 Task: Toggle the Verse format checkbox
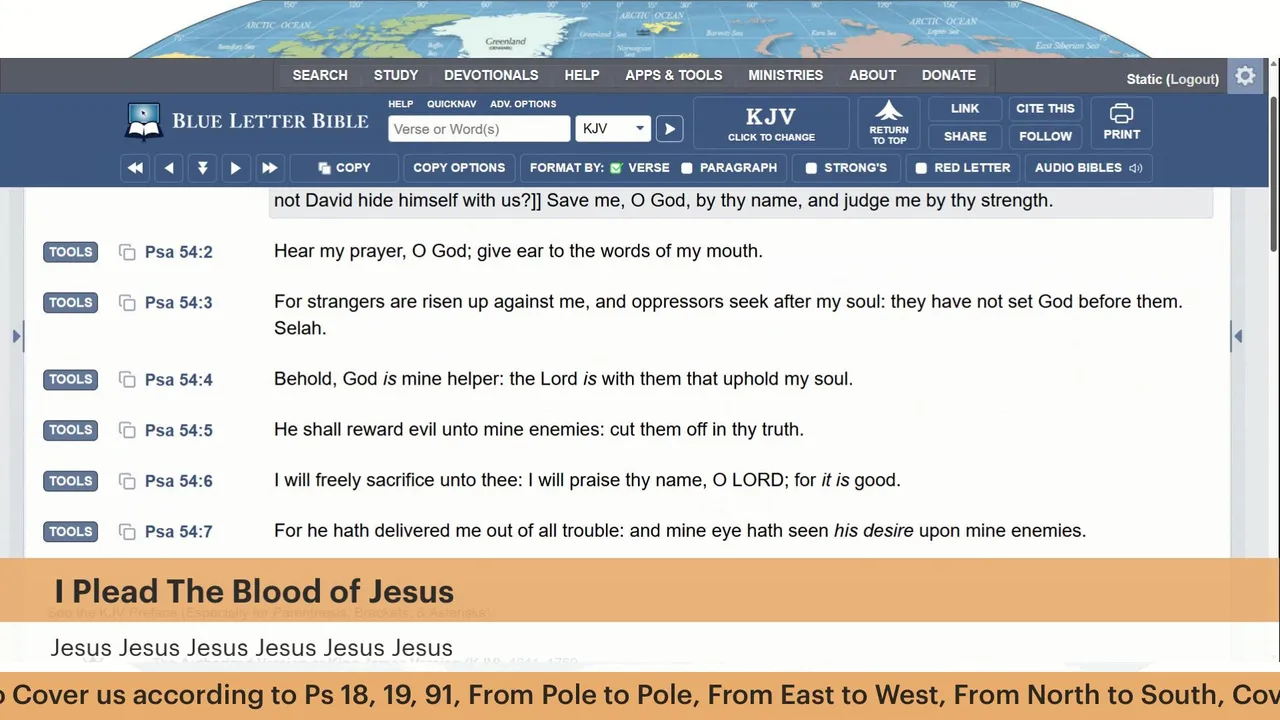coord(616,168)
